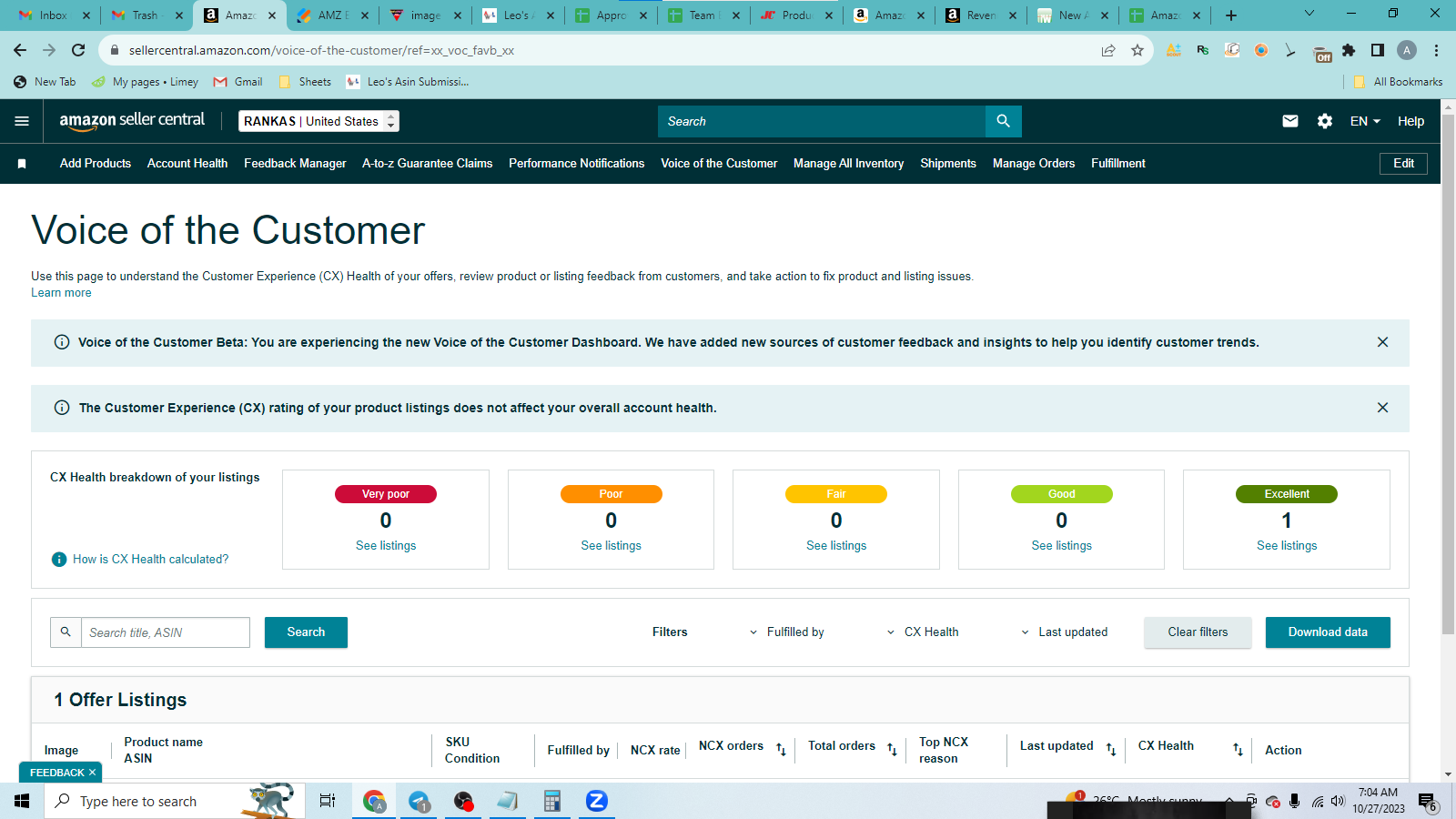Screen dimensions: 1456x819
Task: Click the amazon seller central logo
Action: [132, 121]
